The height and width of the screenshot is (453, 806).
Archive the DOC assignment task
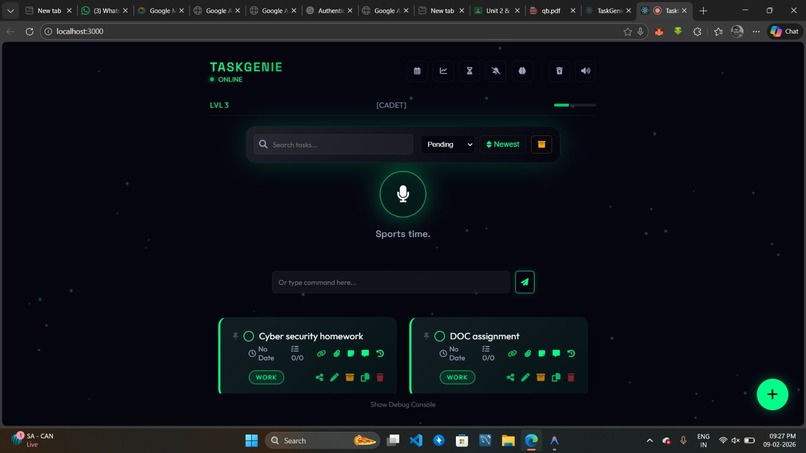coord(540,377)
